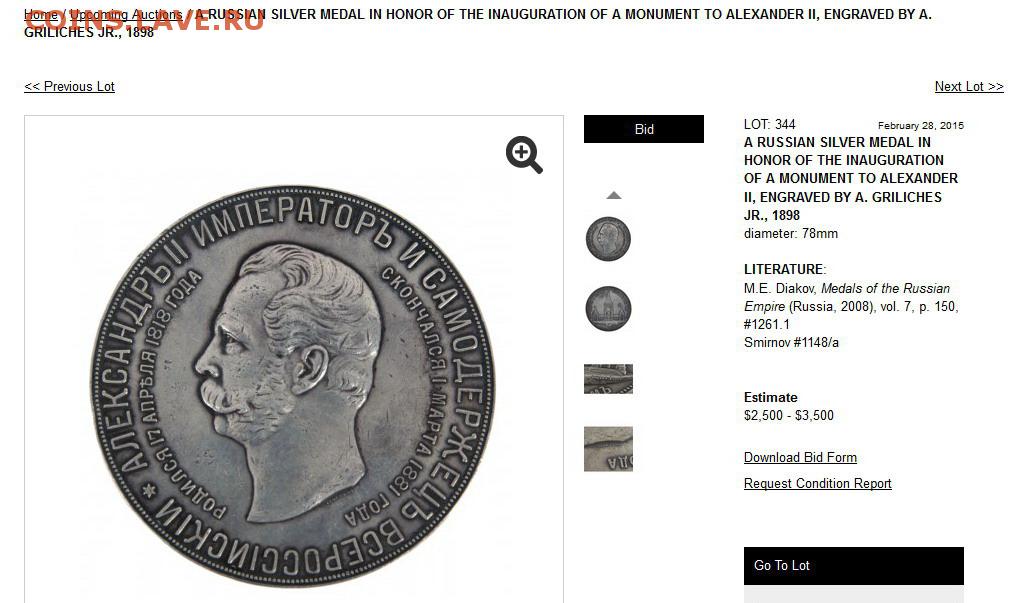
Task: Click the lot title heading text
Action: (850, 178)
